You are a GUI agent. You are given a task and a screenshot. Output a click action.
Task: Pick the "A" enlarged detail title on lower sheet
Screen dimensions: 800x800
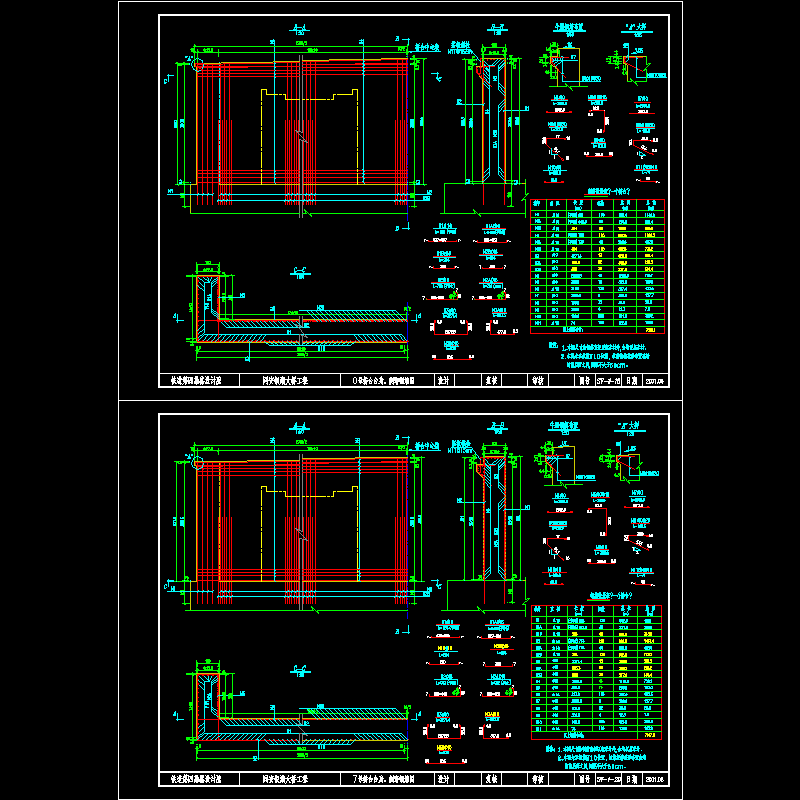tap(630, 428)
